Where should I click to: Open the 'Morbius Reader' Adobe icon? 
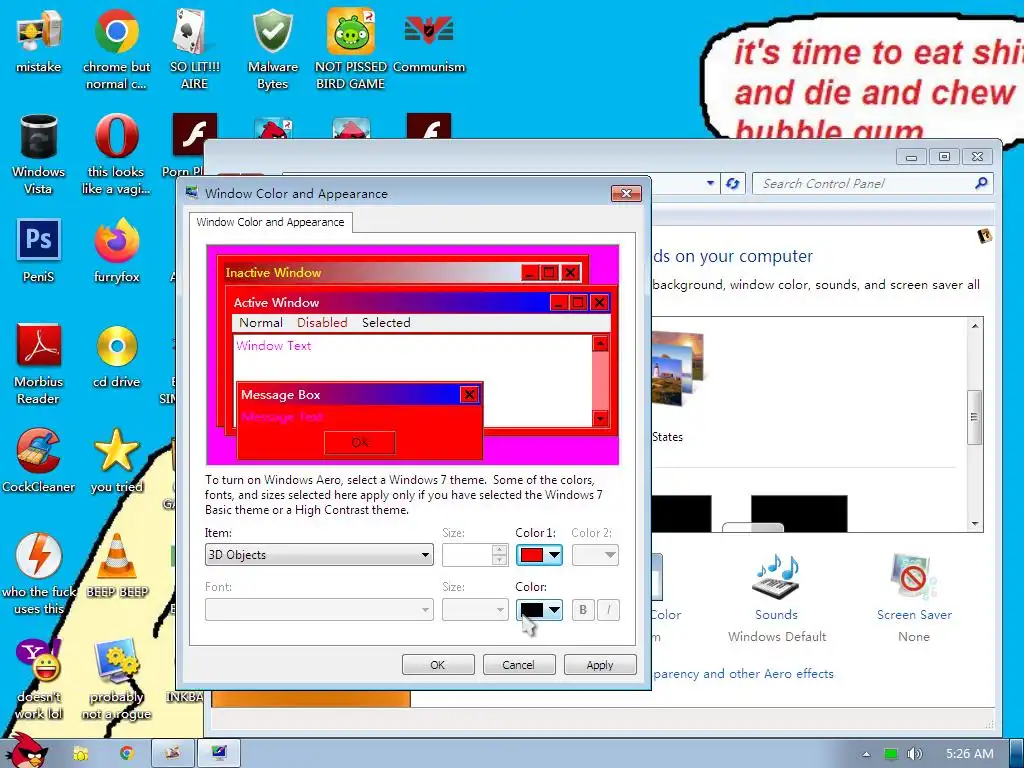39,345
